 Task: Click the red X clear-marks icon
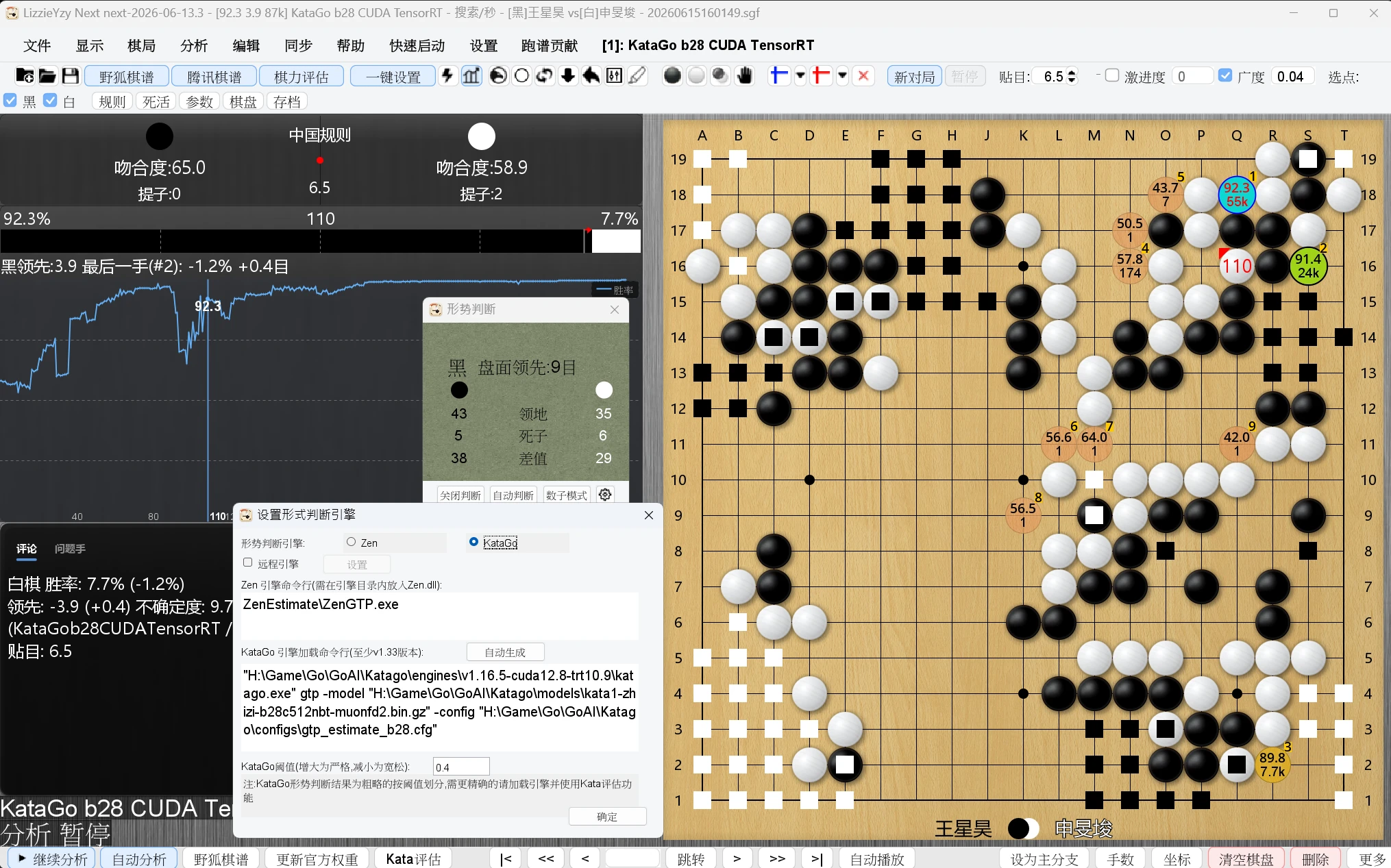864,76
